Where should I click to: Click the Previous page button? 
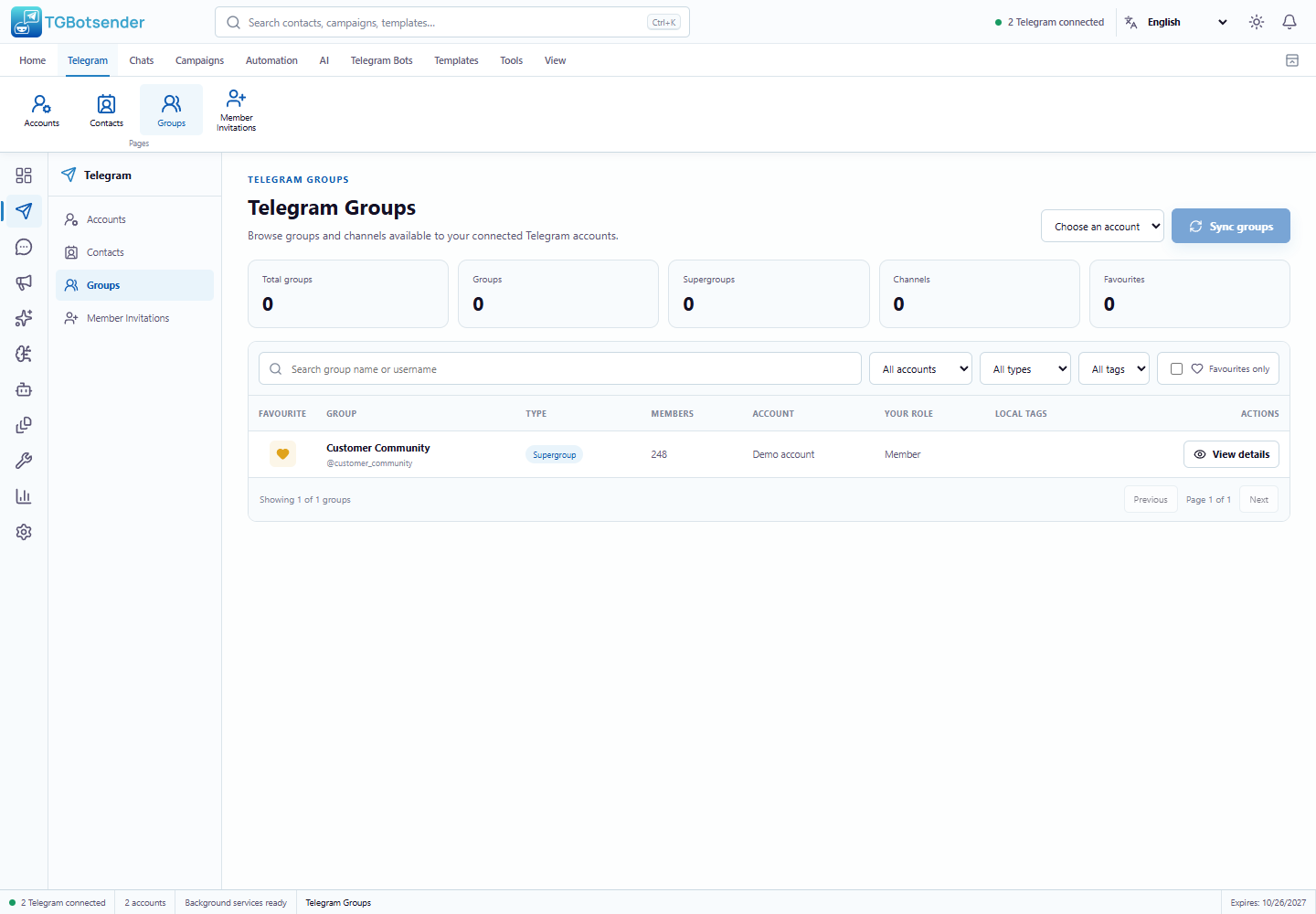click(1151, 500)
